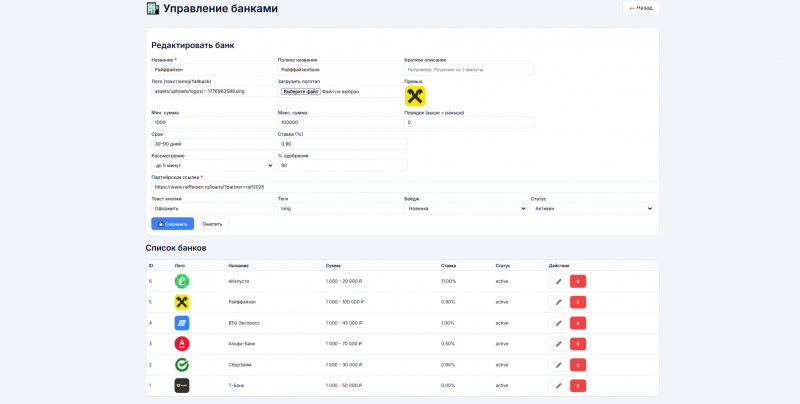Click the Ставка column header
The image size is (800, 404).
[x=448, y=266]
